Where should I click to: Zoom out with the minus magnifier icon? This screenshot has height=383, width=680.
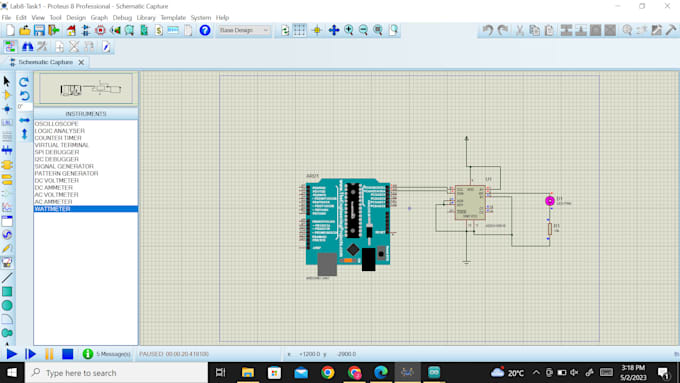(x=363, y=30)
